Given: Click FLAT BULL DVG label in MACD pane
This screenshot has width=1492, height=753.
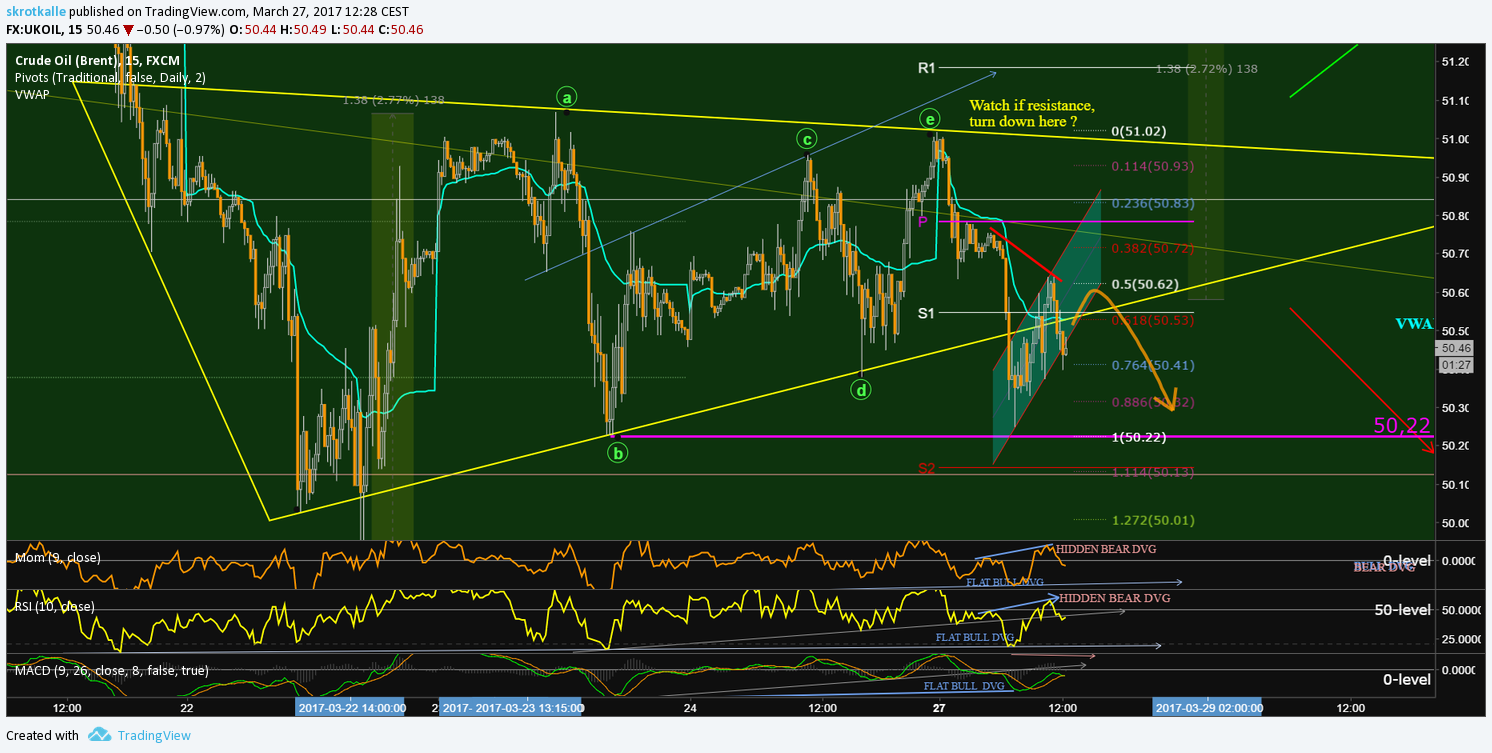Looking at the screenshot, I should click(964, 686).
